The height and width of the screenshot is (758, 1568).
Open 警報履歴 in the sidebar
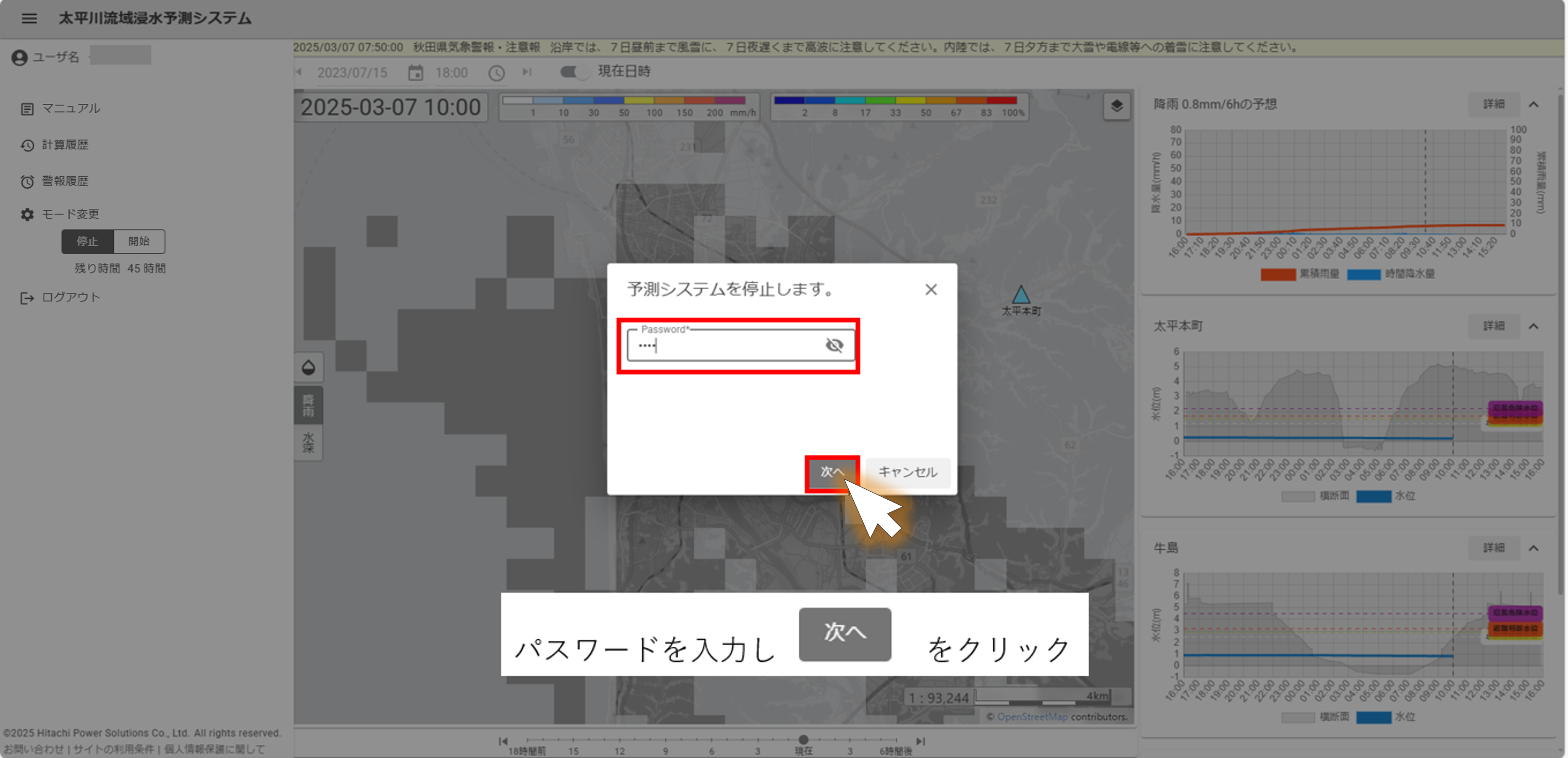click(x=65, y=181)
